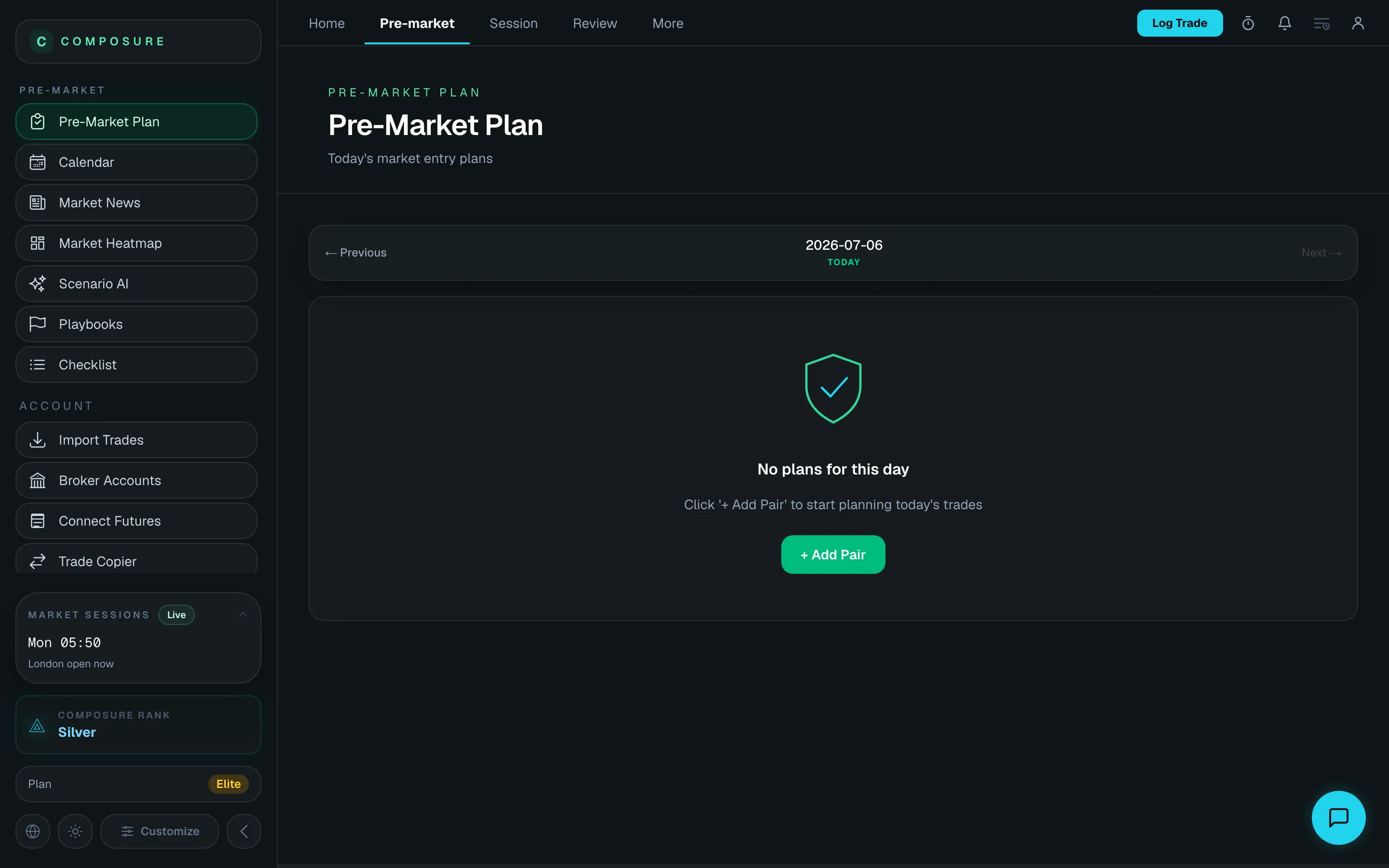Click the + Add Pair button
The height and width of the screenshot is (868, 1389).
[x=833, y=555]
